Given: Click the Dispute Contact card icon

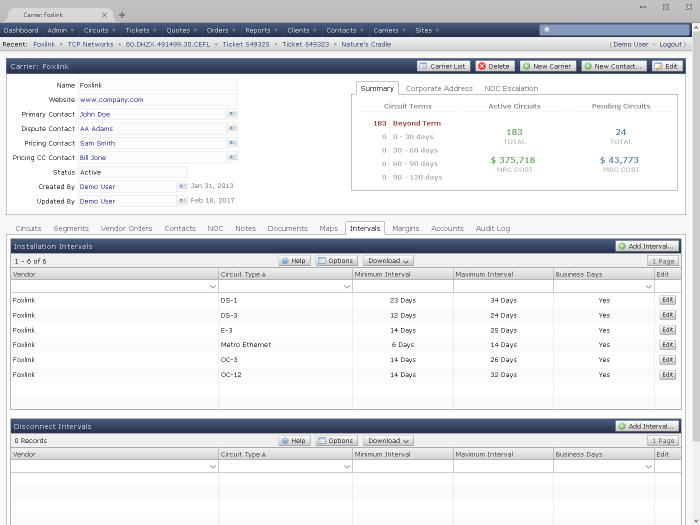Looking at the screenshot, I should (232, 129).
